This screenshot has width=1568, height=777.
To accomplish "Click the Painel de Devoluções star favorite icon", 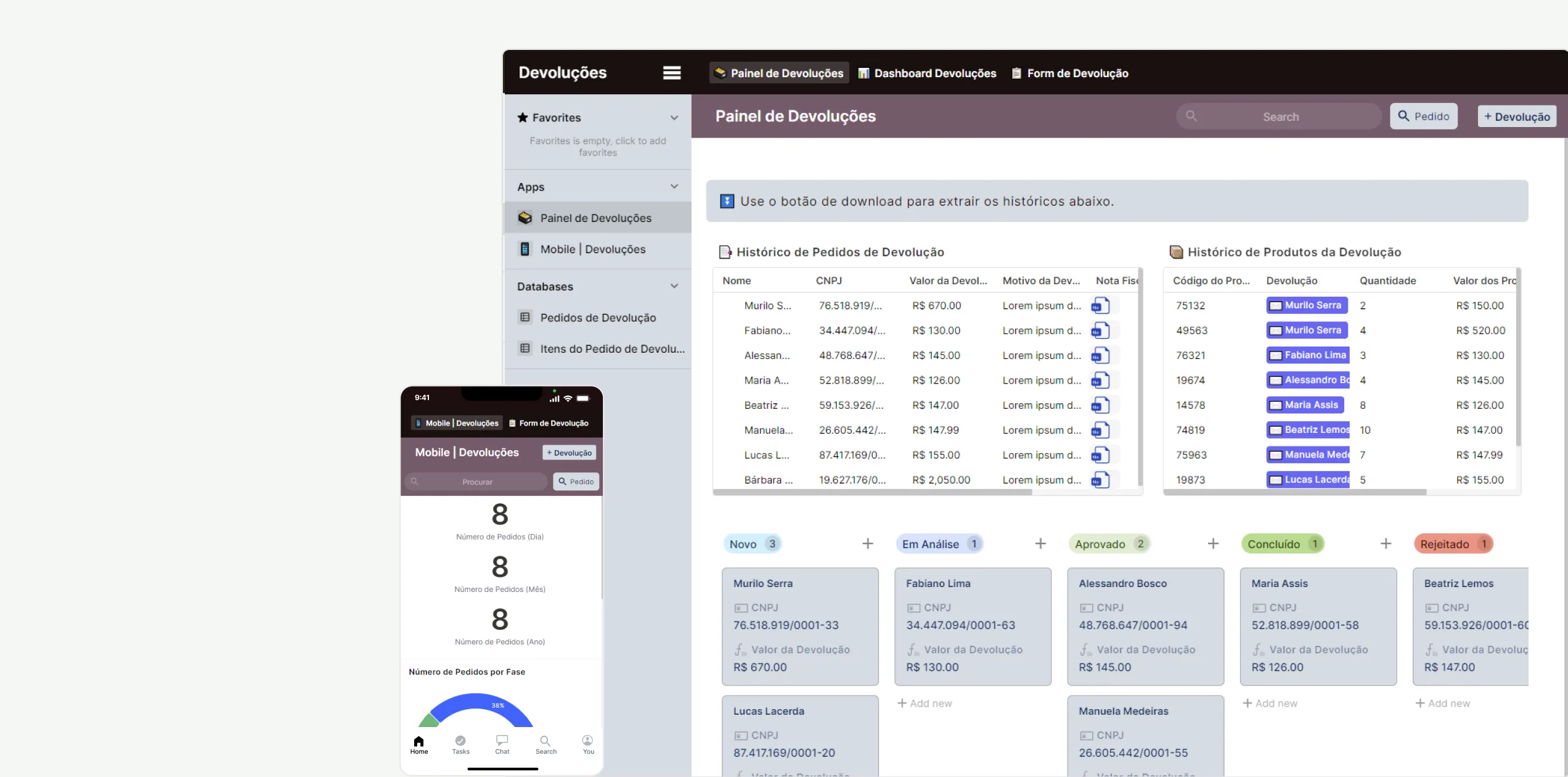I will point(676,217).
